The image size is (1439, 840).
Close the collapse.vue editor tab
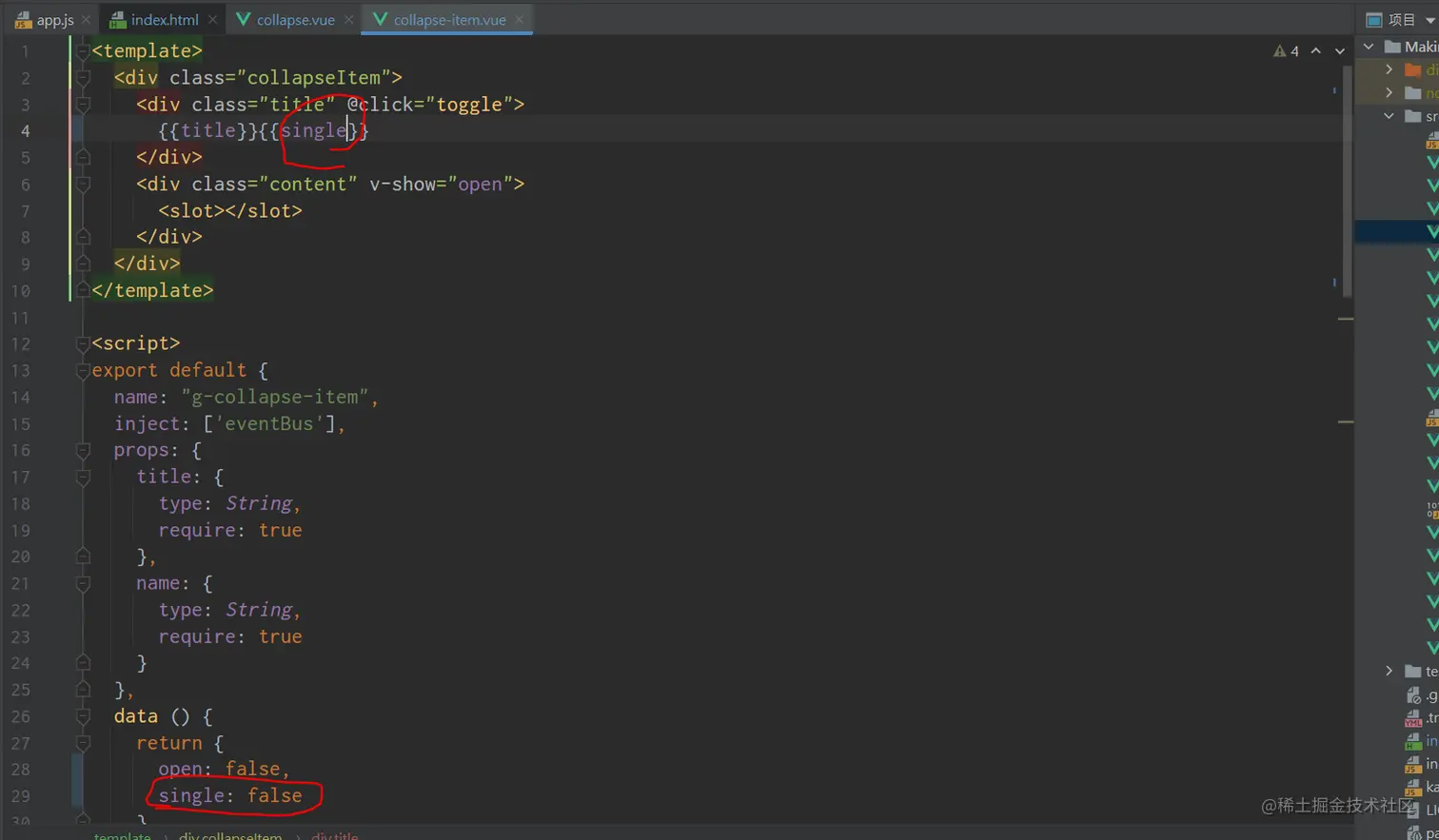tap(349, 19)
